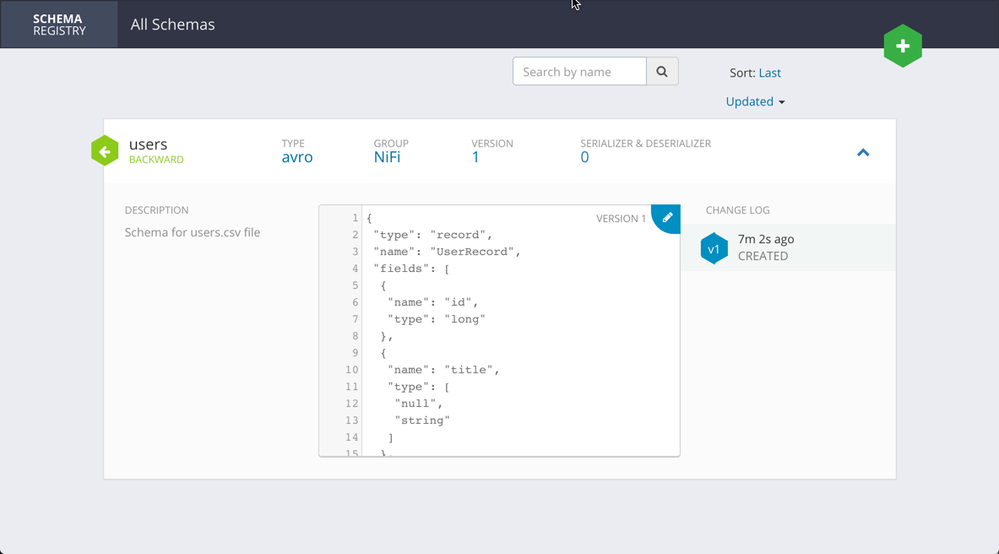
Task: Click the 'Schema for users.csv file' description
Action: click(192, 232)
